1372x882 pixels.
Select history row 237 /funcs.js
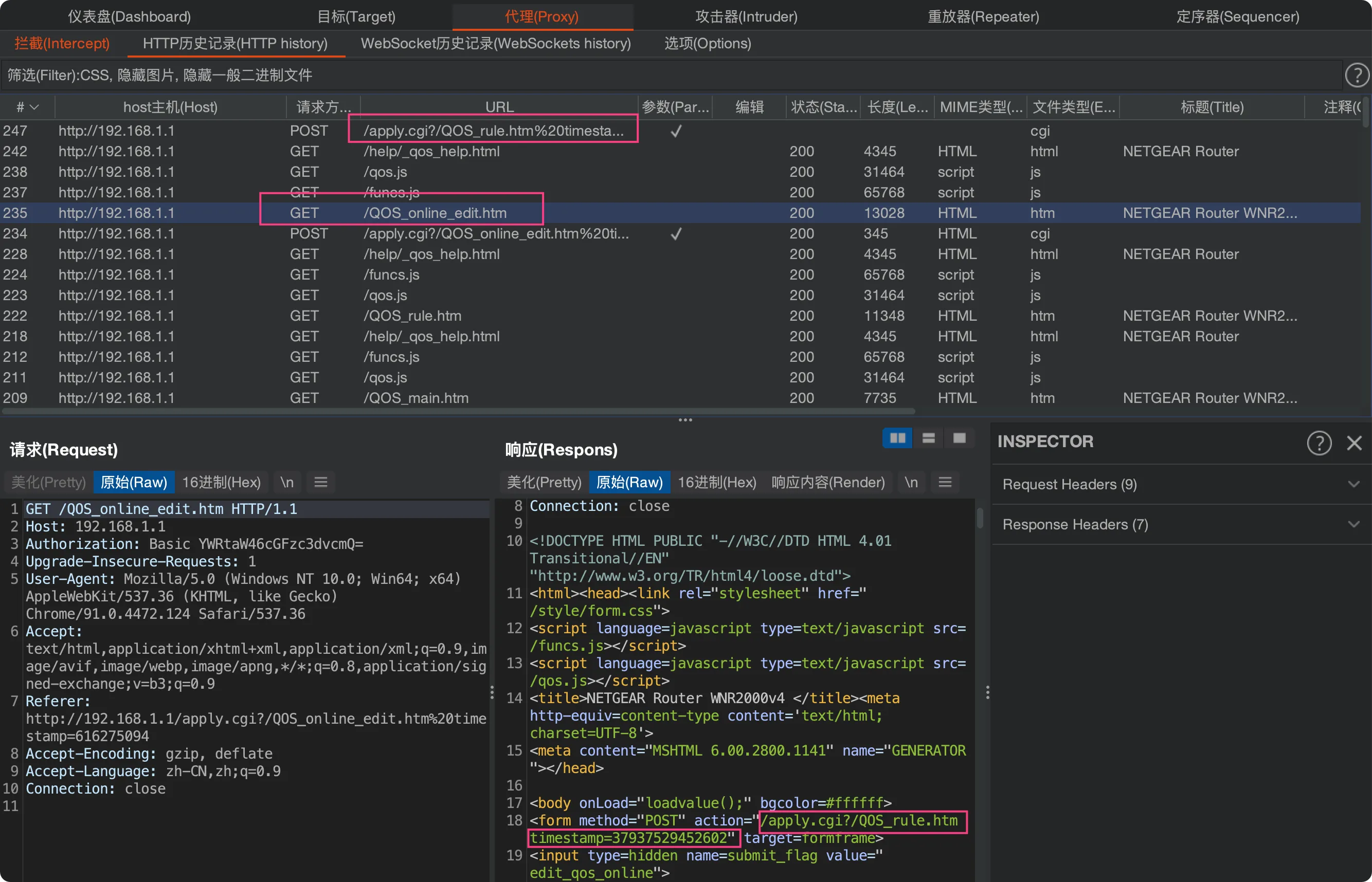pyautogui.click(x=680, y=193)
